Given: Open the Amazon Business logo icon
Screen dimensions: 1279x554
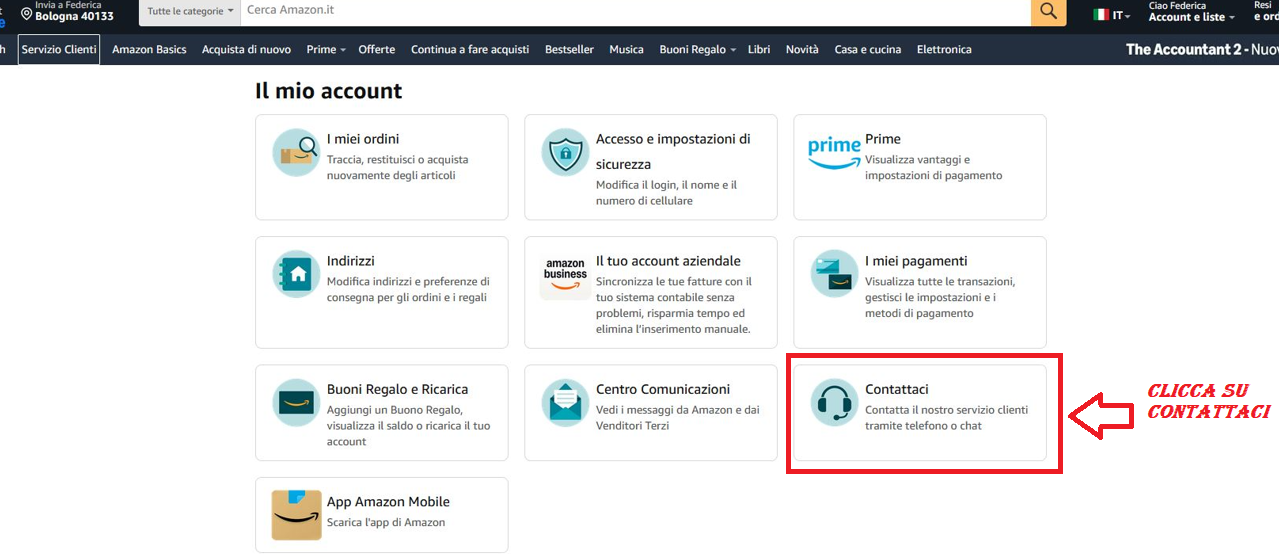Looking at the screenshot, I should 565,275.
